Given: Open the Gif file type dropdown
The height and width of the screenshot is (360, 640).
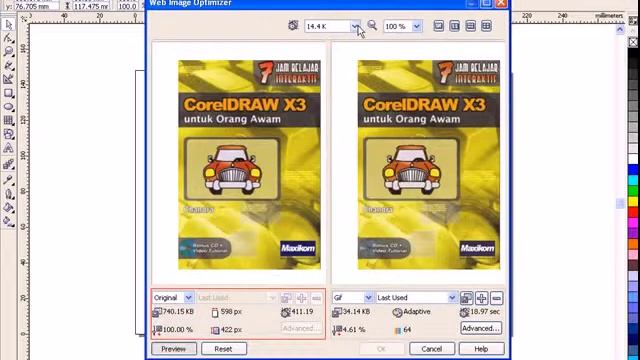Looking at the screenshot, I should coord(368,298).
